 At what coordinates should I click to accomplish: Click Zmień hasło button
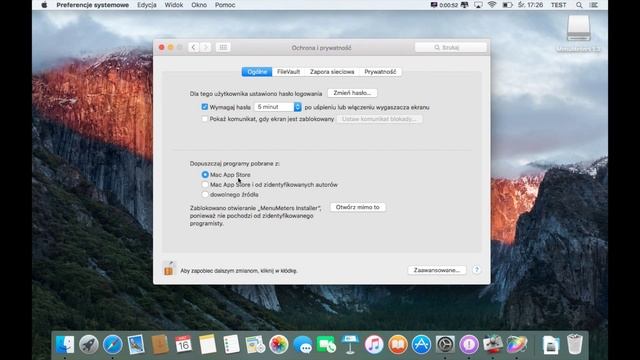[352, 93]
